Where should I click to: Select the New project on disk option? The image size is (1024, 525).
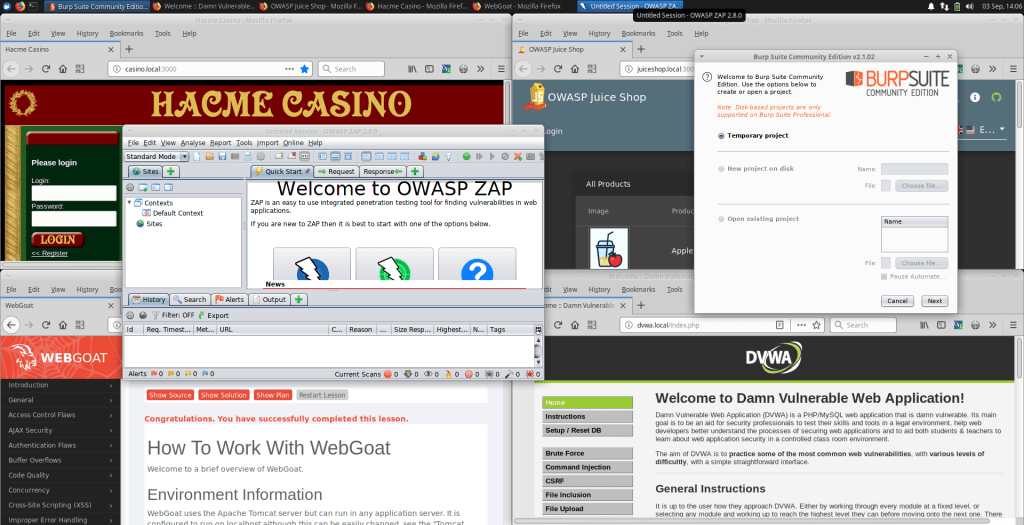point(721,169)
